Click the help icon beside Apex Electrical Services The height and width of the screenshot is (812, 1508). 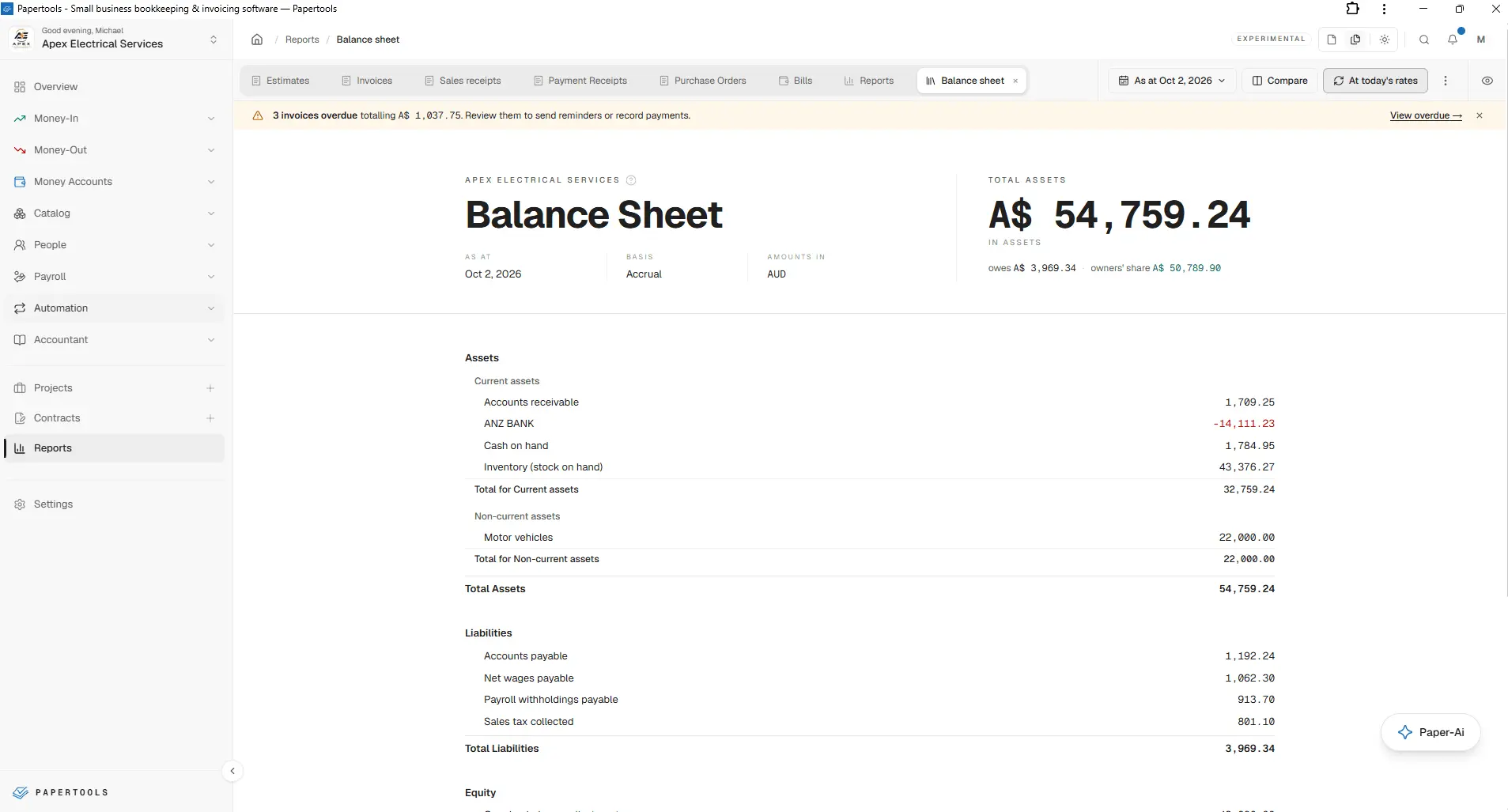pyautogui.click(x=631, y=180)
